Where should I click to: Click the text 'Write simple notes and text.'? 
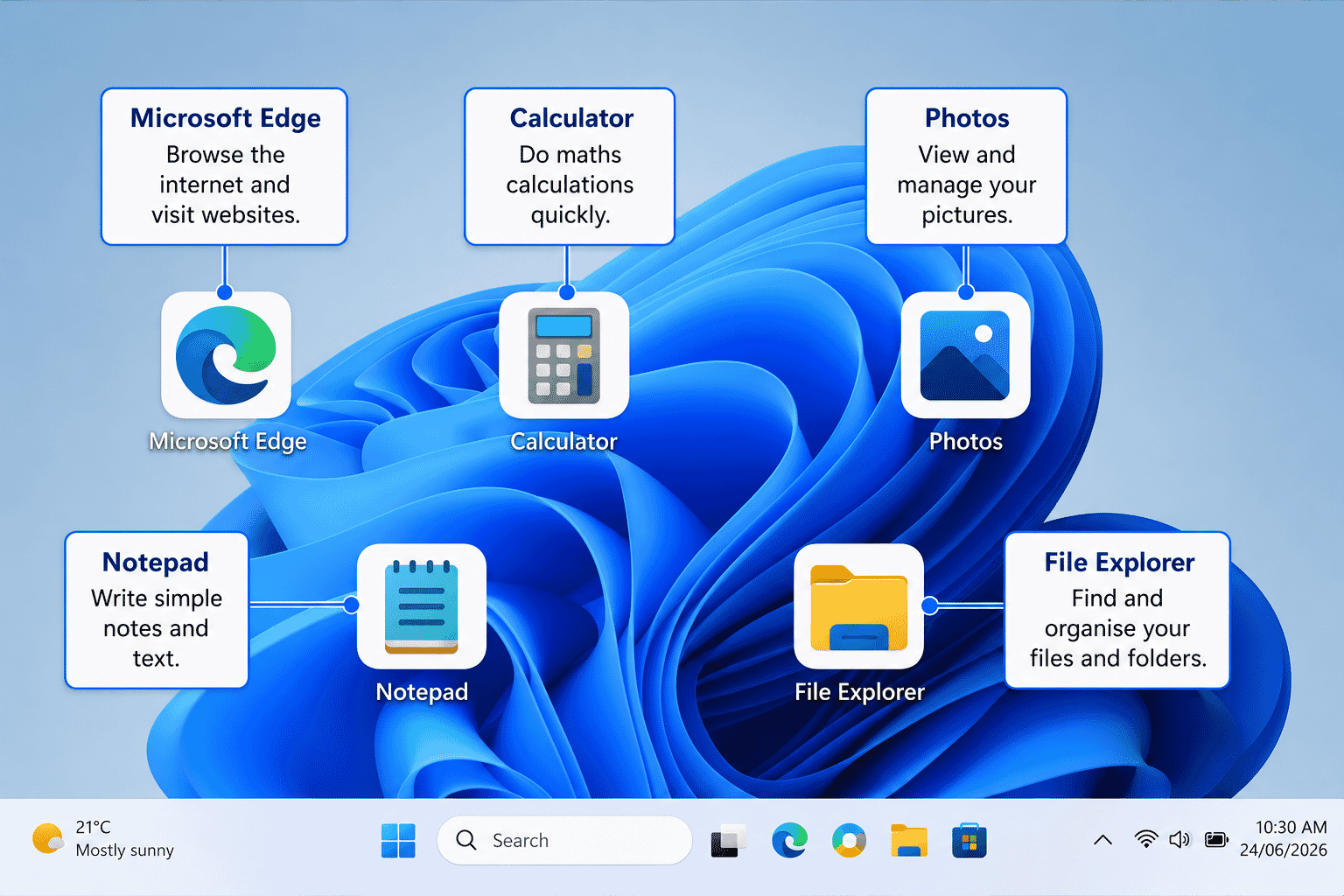click(157, 628)
